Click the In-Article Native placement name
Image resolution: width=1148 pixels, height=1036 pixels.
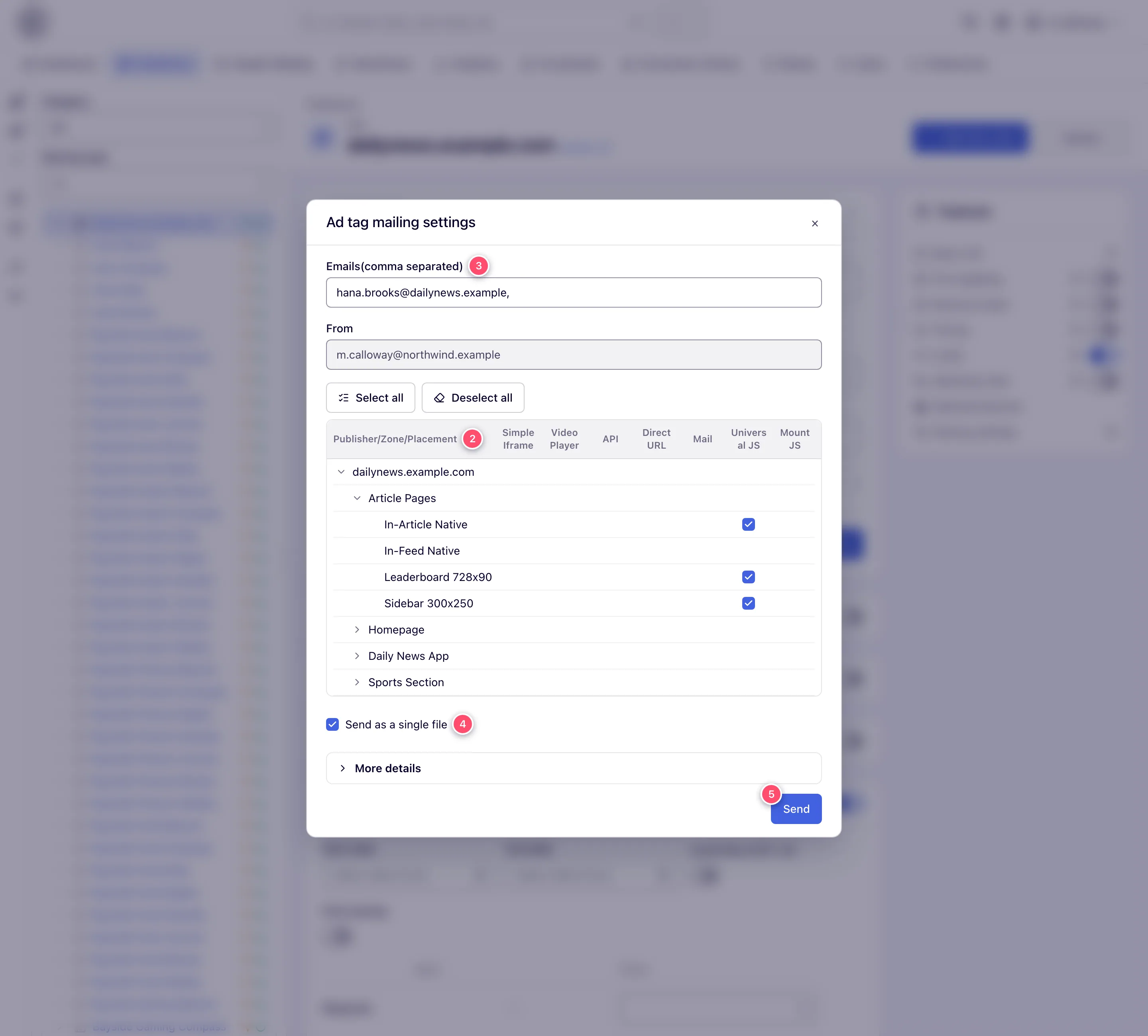(425, 524)
